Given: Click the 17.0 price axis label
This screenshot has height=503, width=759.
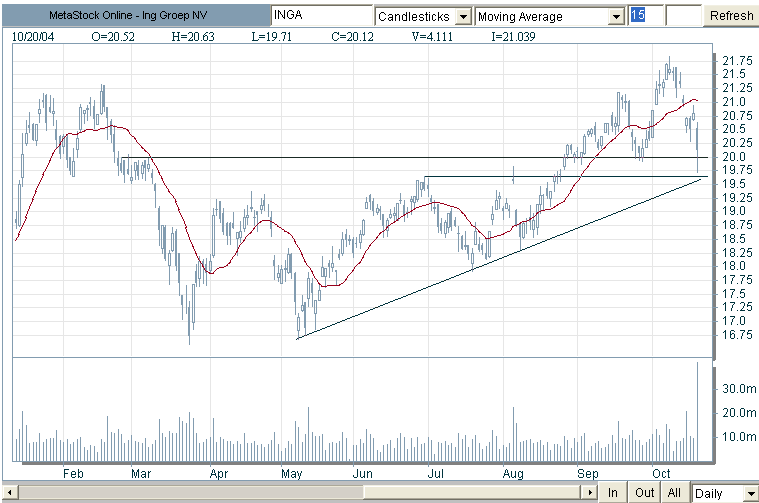Looking at the screenshot, I should pos(734,320).
